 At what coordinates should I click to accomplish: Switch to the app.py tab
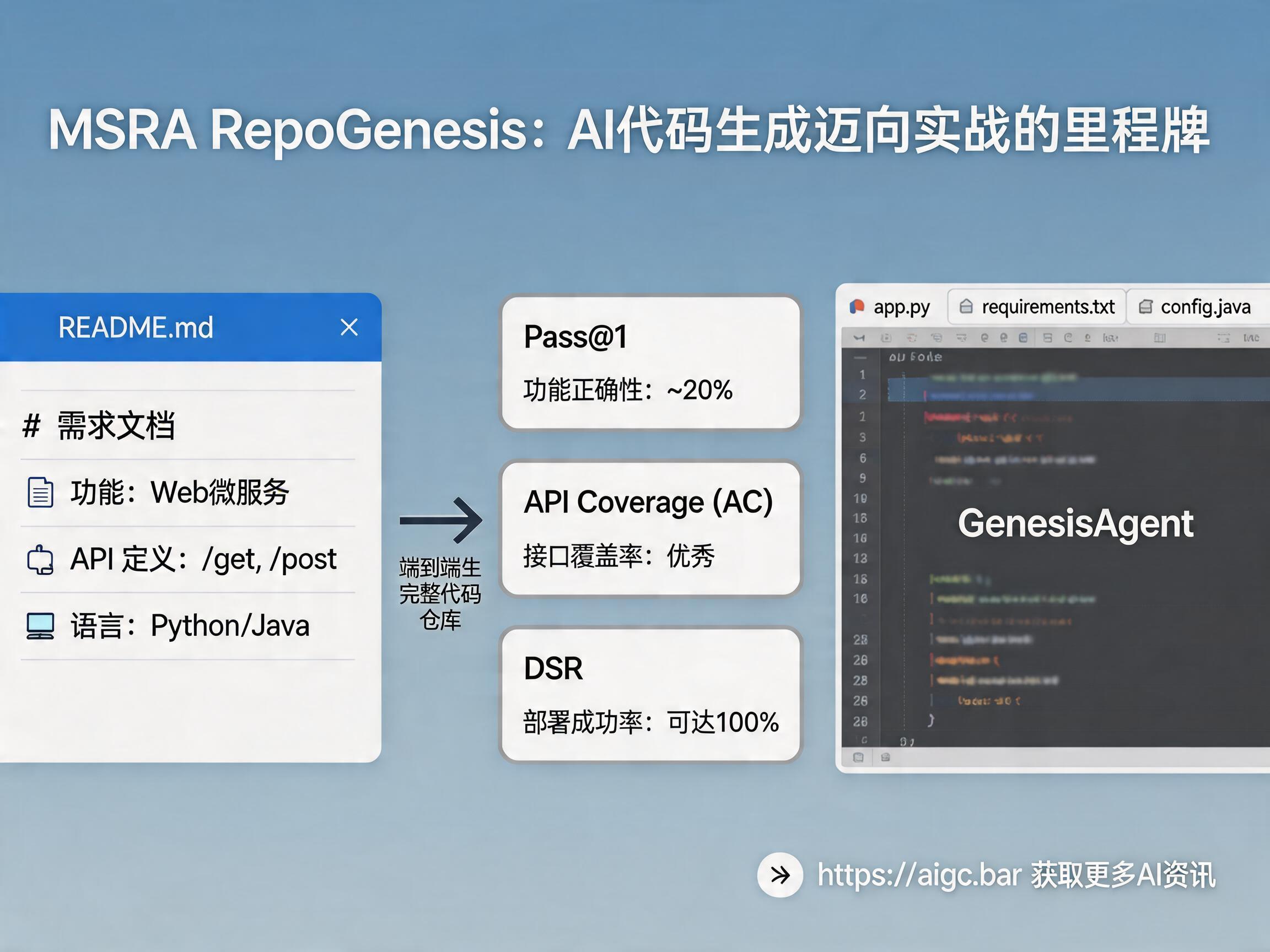(x=892, y=307)
